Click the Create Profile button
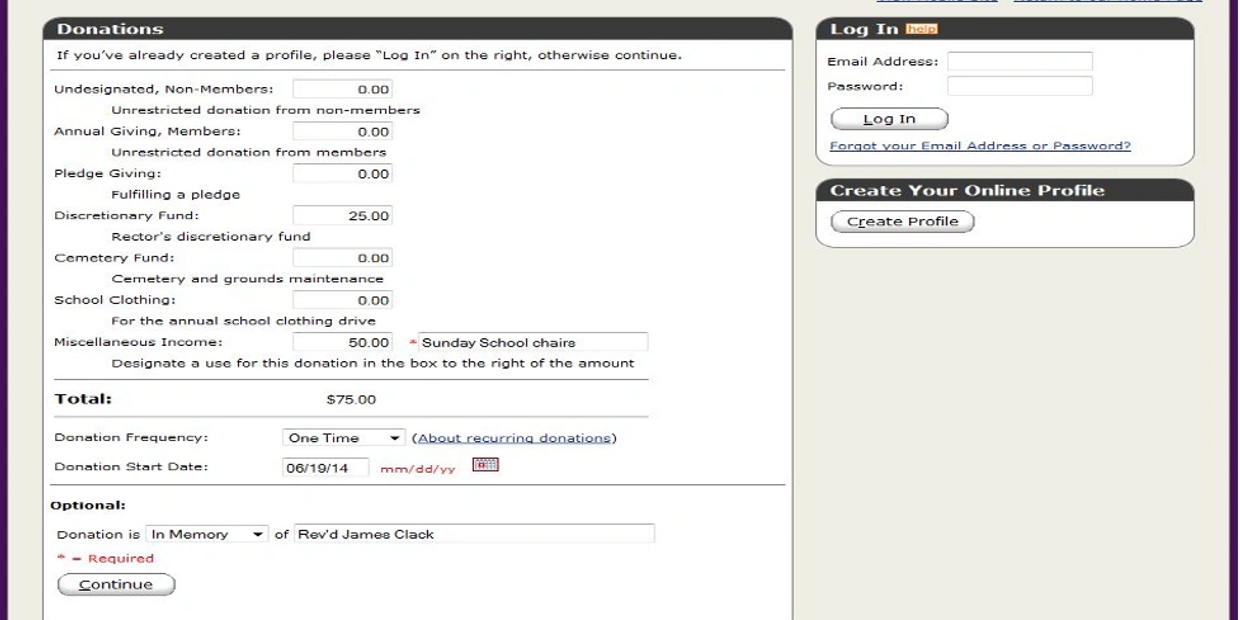1240x620 pixels. pyautogui.click(x=902, y=221)
